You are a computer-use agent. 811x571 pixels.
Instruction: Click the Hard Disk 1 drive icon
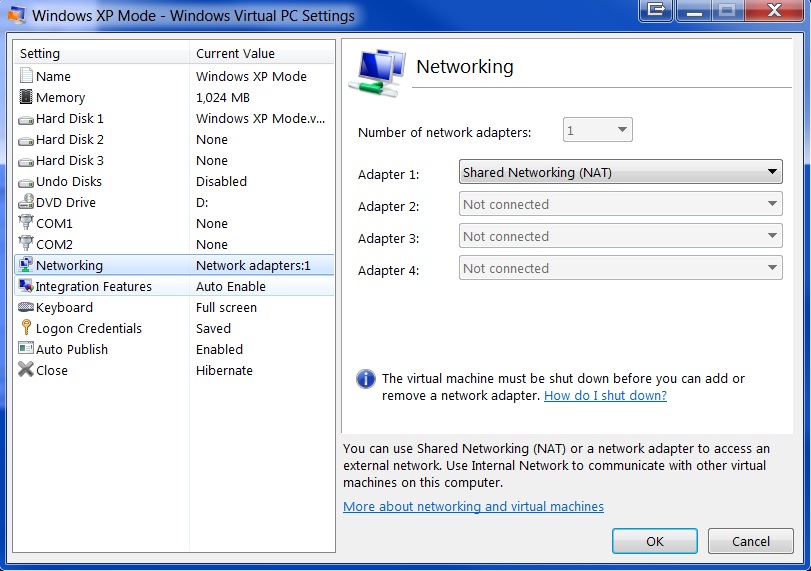click(x=26, y=121)
